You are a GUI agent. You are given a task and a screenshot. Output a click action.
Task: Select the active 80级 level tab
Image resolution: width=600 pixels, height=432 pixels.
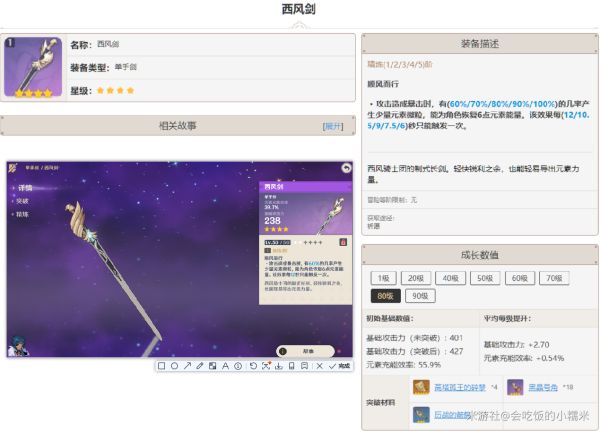pyautogui.click(x=386, y=296)
